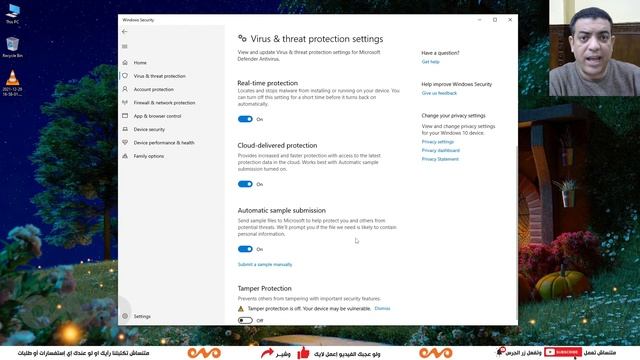The width and height of the screenshot is (640, 360).
Task: Click the Automatic sample submission heading
Action: [282, 210]
